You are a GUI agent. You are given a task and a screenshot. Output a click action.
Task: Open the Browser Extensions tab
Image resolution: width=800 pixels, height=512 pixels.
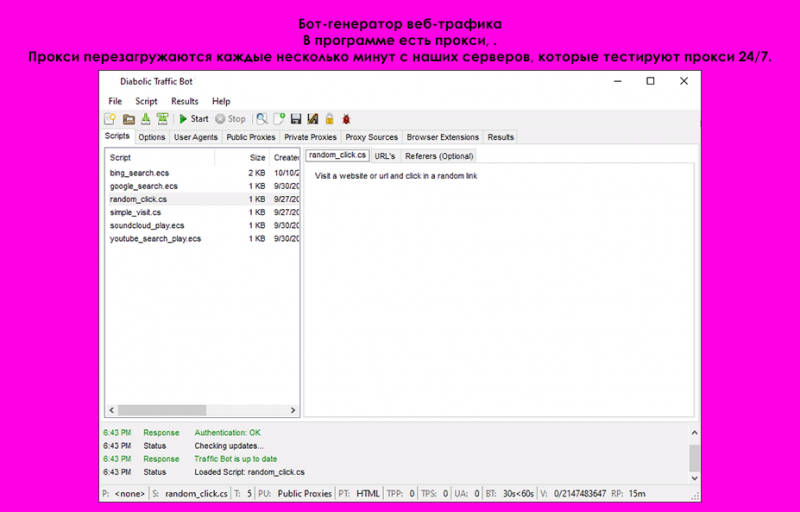442,137
